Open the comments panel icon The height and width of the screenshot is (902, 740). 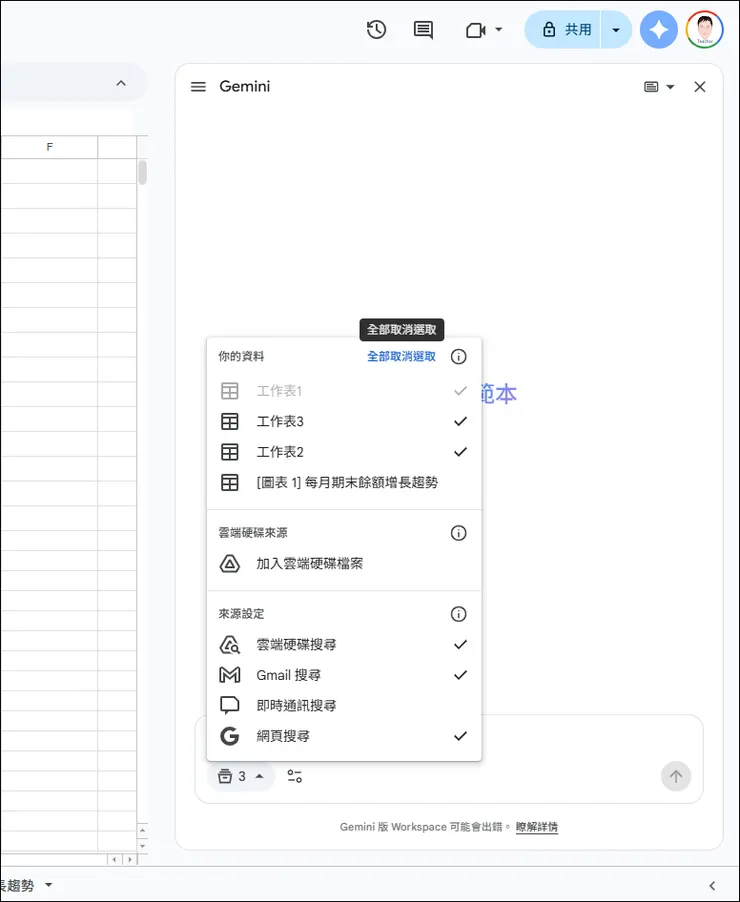click(x=424, y=29)
